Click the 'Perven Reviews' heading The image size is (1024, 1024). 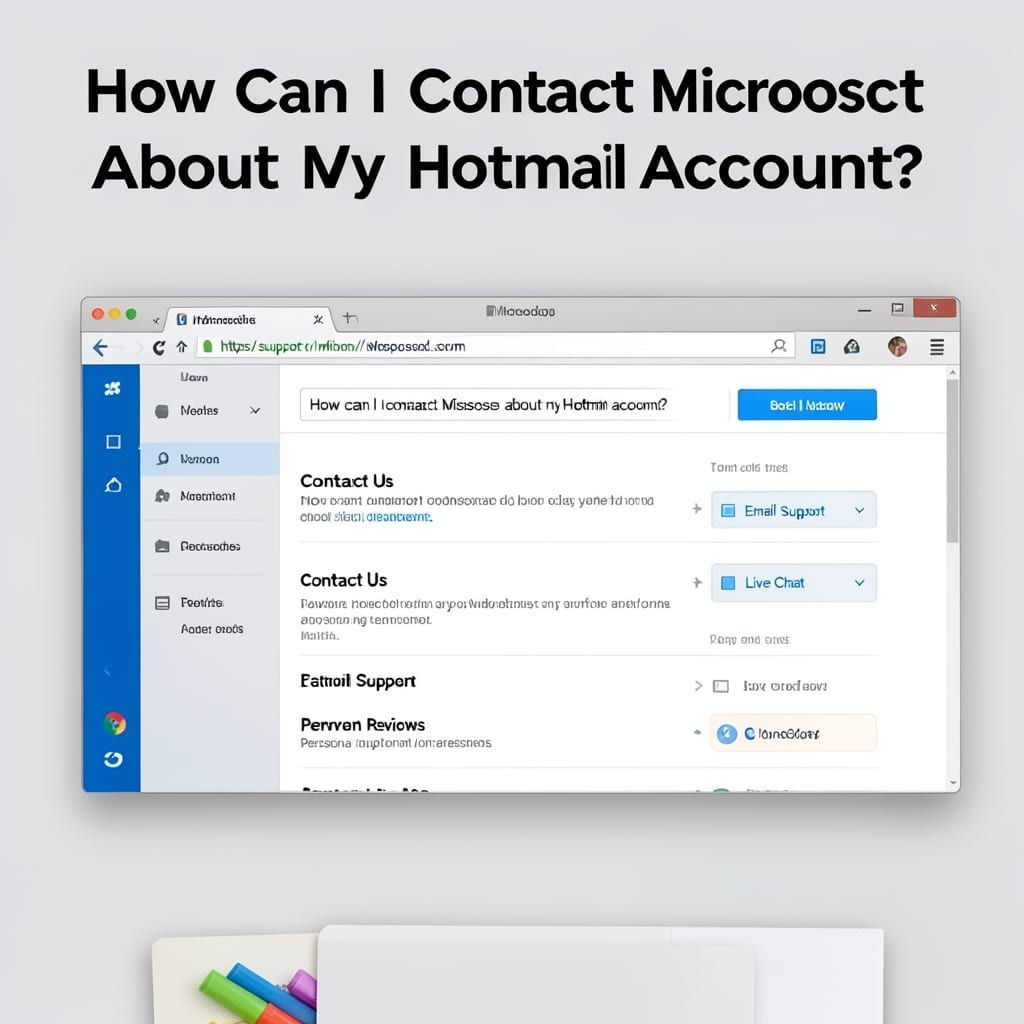[362, 725]
